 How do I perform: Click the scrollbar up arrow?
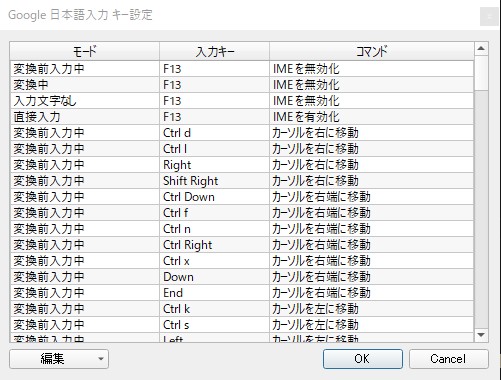point(481,49)
